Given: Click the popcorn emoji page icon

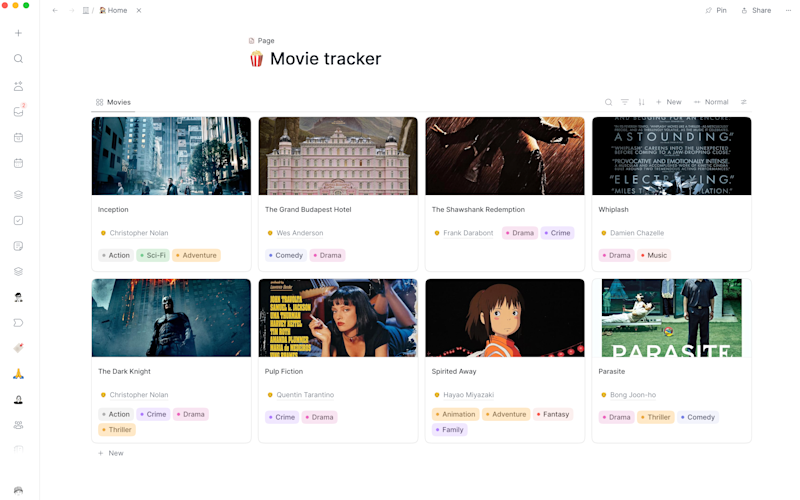Looking at the screenshot, I should click(x=257, y=59).
